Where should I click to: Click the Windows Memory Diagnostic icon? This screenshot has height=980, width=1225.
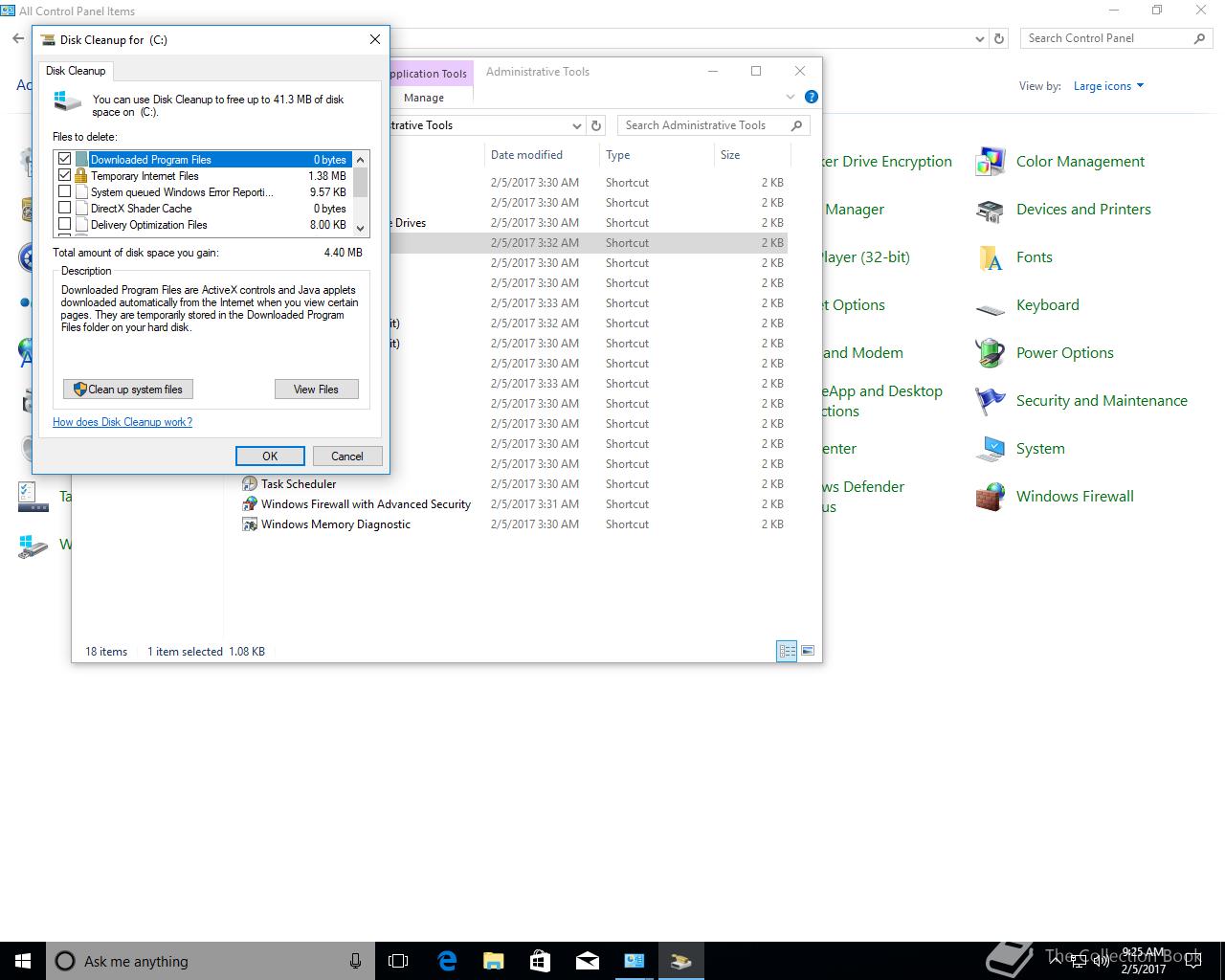(x=250, y=524)
